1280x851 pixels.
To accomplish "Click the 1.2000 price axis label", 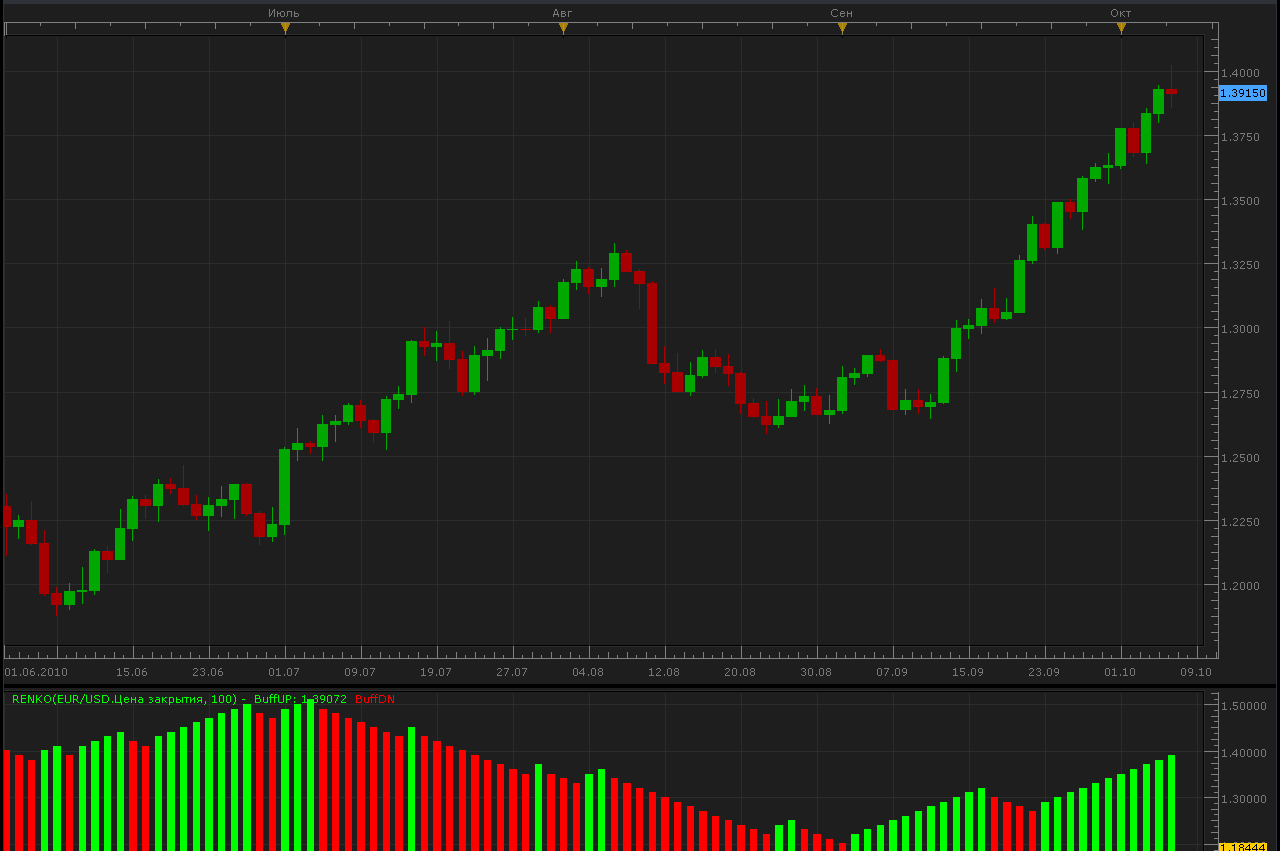I will [x=1239, y=586].
